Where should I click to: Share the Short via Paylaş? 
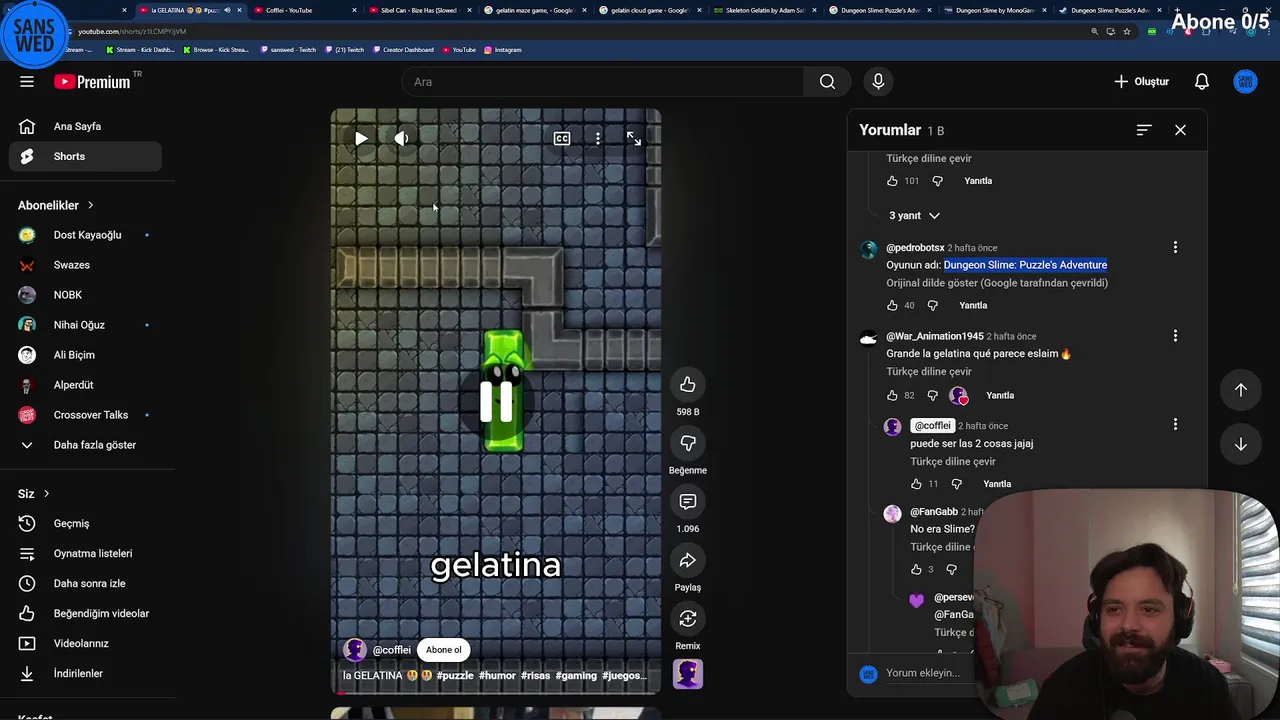click(x=688, y=561)
